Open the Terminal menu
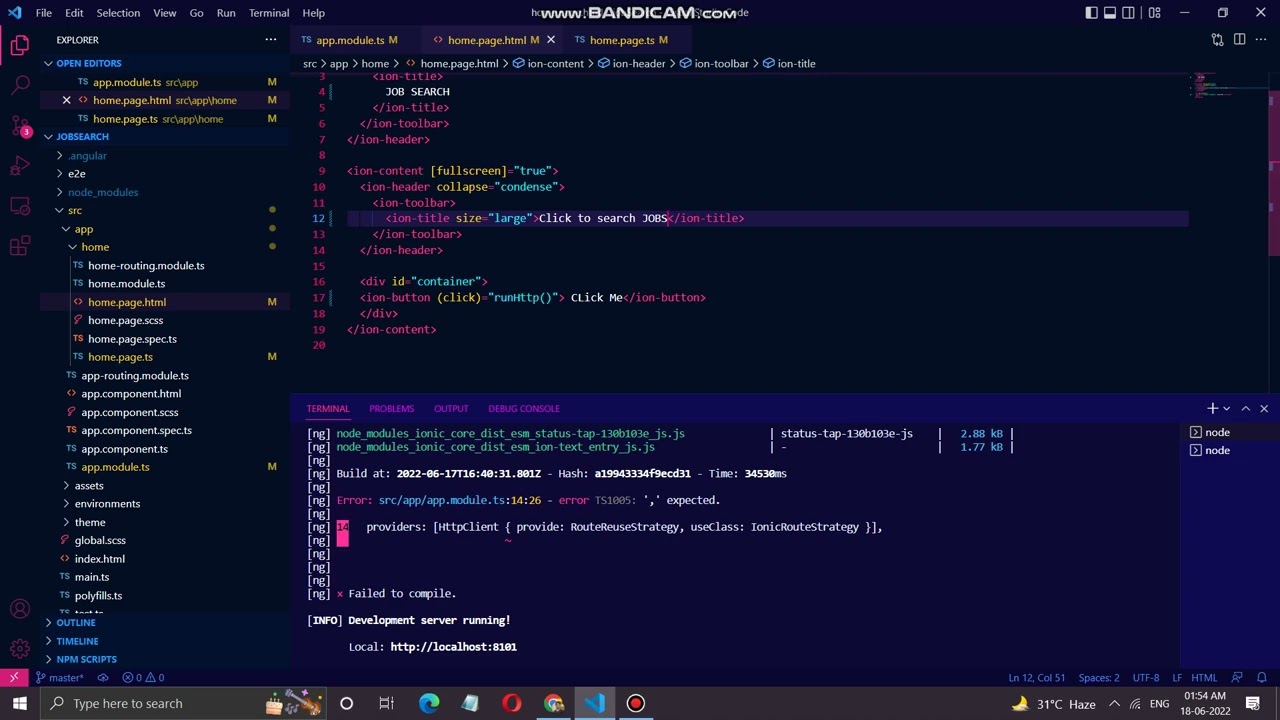Viewport: 1280px width, 720px height. [269, 13]
